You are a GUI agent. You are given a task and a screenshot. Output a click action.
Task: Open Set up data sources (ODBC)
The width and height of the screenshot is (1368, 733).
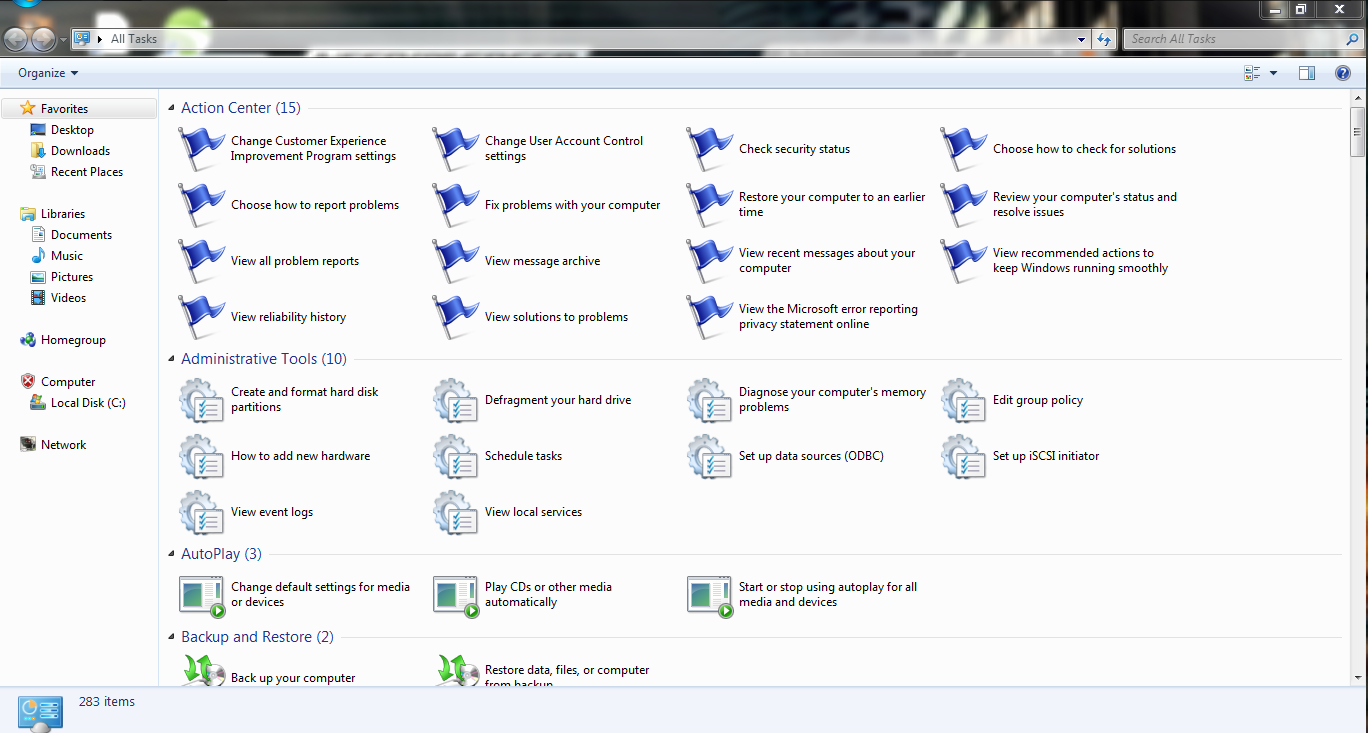pos(811,456)
